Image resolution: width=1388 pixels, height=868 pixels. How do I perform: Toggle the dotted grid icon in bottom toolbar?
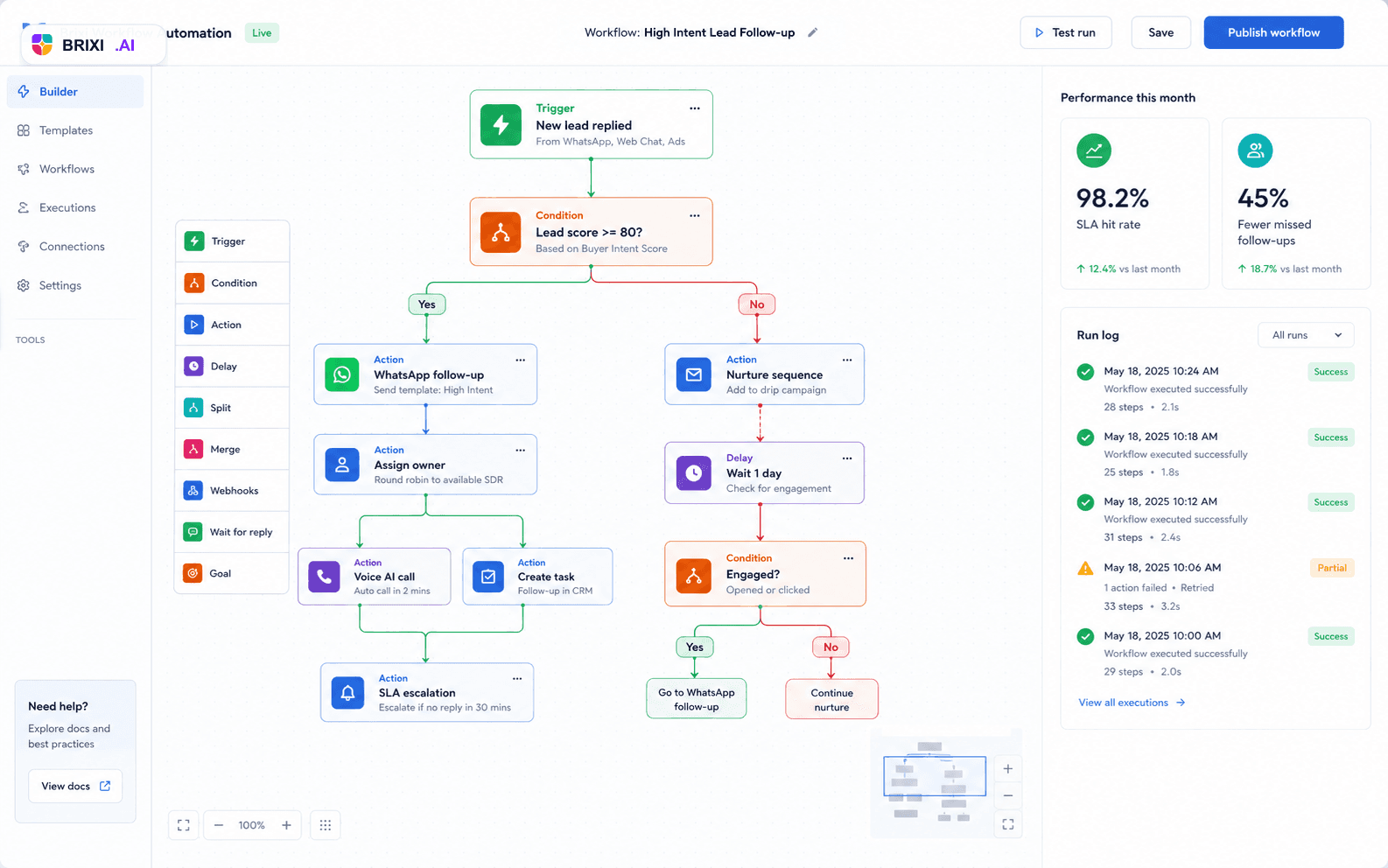click(326, 825)
